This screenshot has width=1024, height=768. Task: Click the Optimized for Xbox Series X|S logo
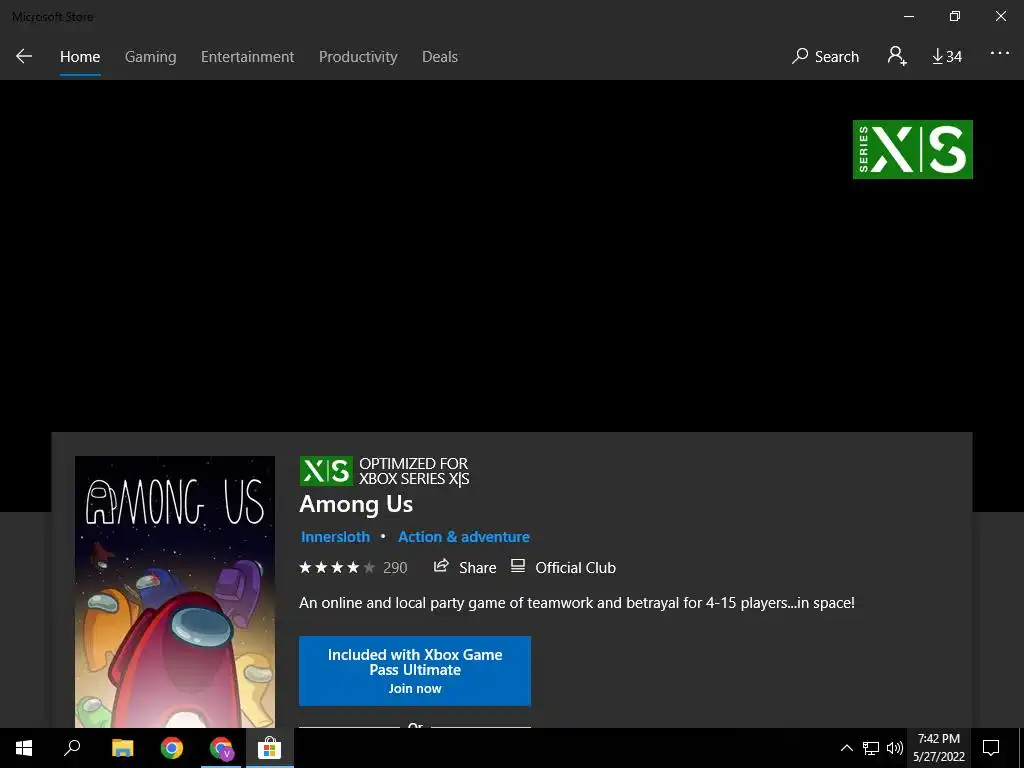point(384,471)
